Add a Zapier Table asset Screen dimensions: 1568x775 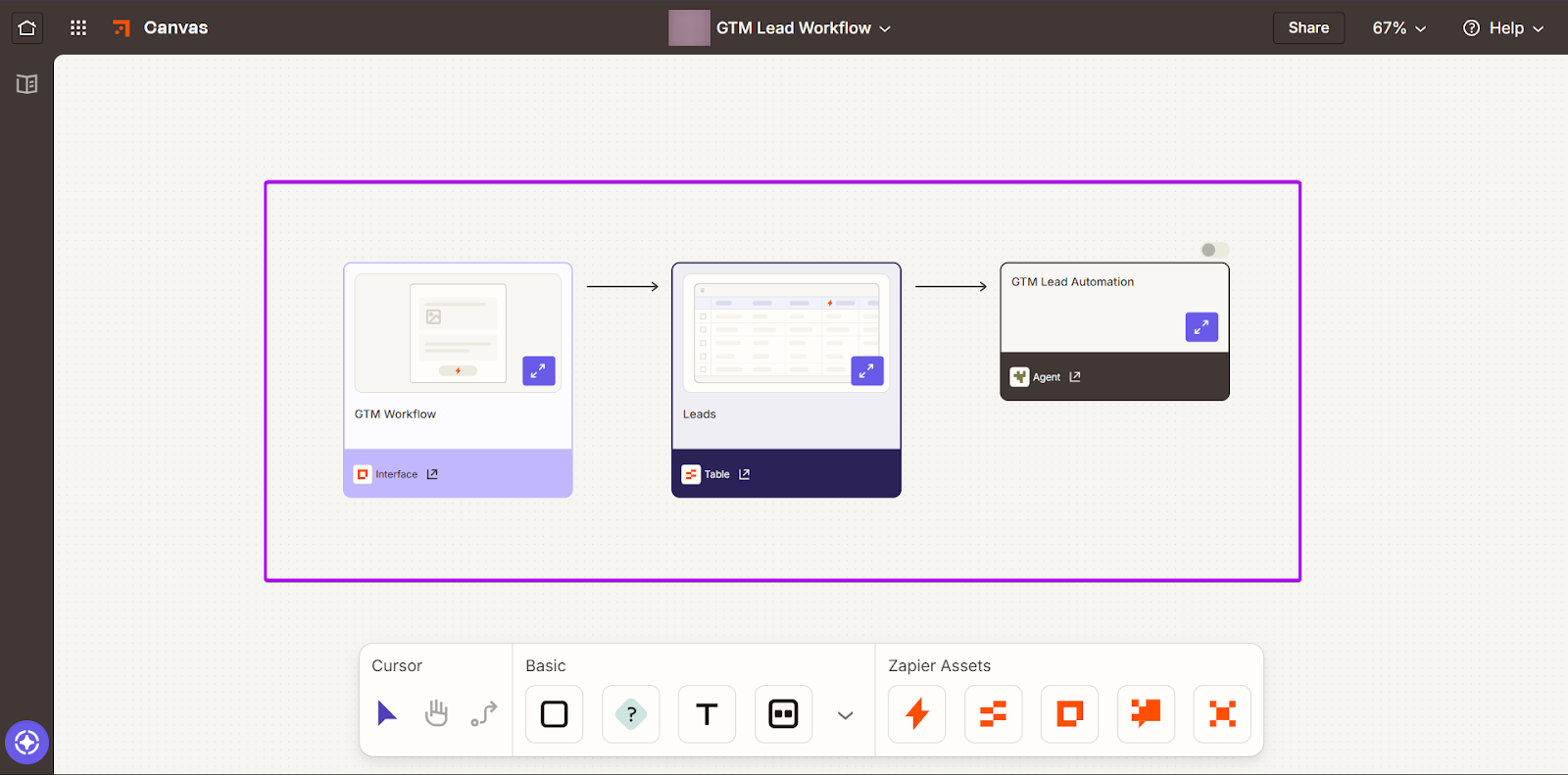pyautogui.click(x=993, y=714)
